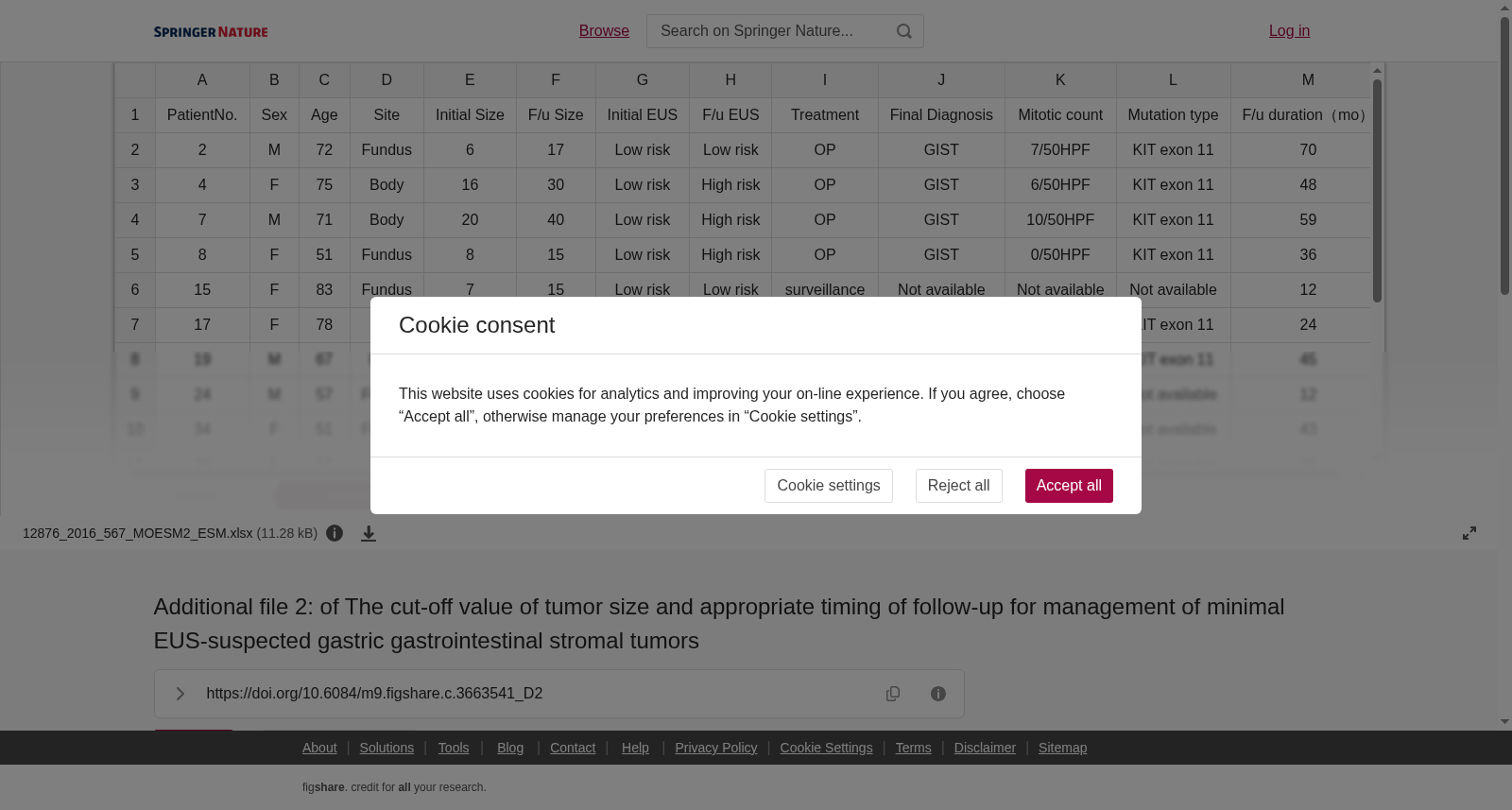Open the Privacy Policy footer link
The width and height of the screenshot is (1512, 810).
715,748
